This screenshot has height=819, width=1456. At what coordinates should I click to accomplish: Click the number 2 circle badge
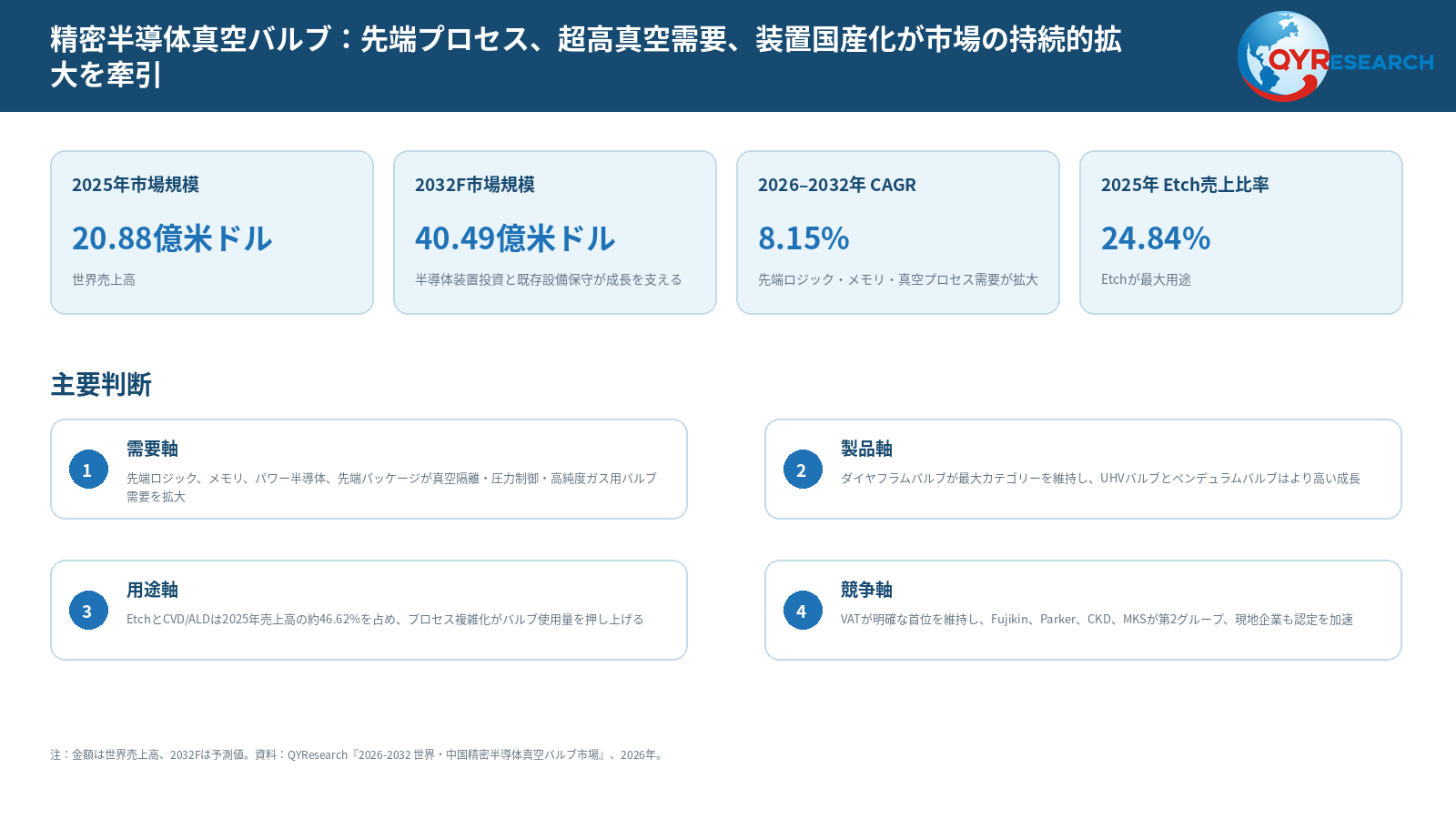[803, 470]
